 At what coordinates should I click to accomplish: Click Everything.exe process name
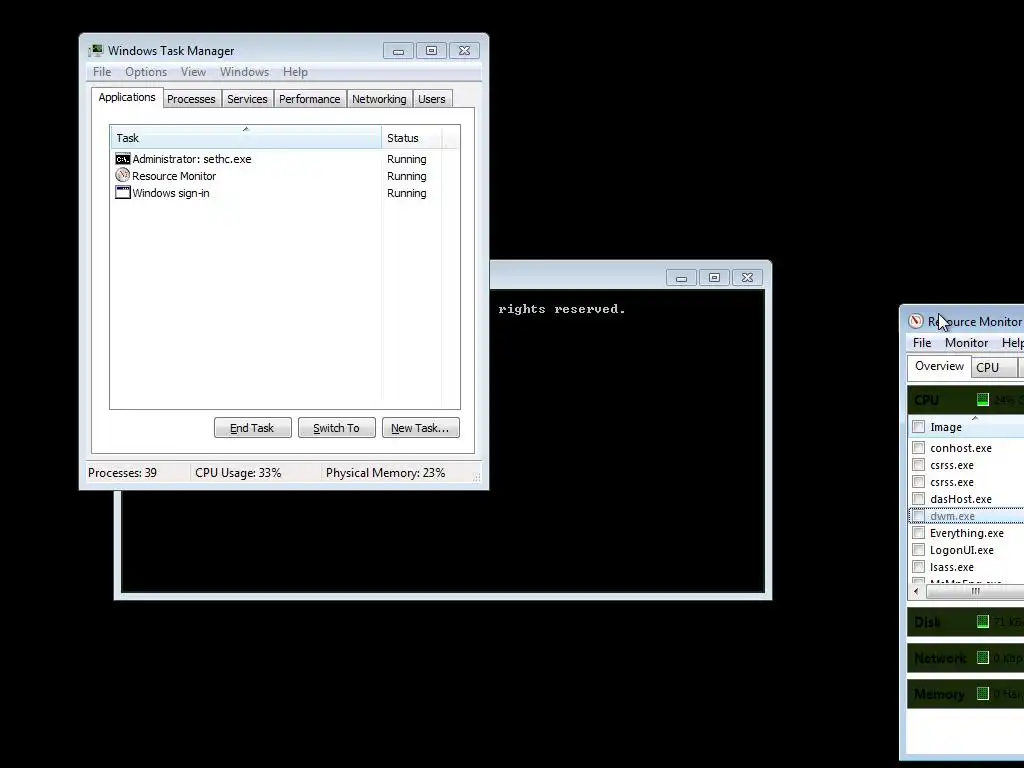click(967, 533)
